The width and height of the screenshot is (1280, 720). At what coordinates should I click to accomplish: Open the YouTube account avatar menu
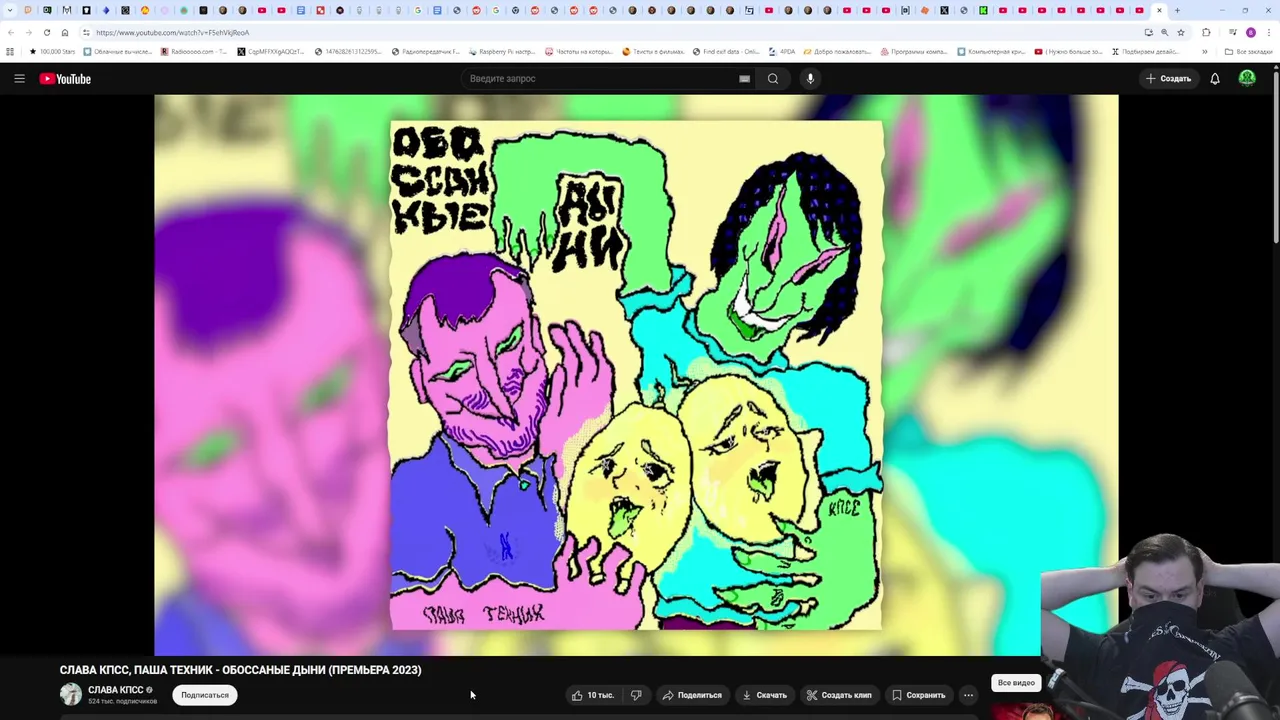(1247, 78)
